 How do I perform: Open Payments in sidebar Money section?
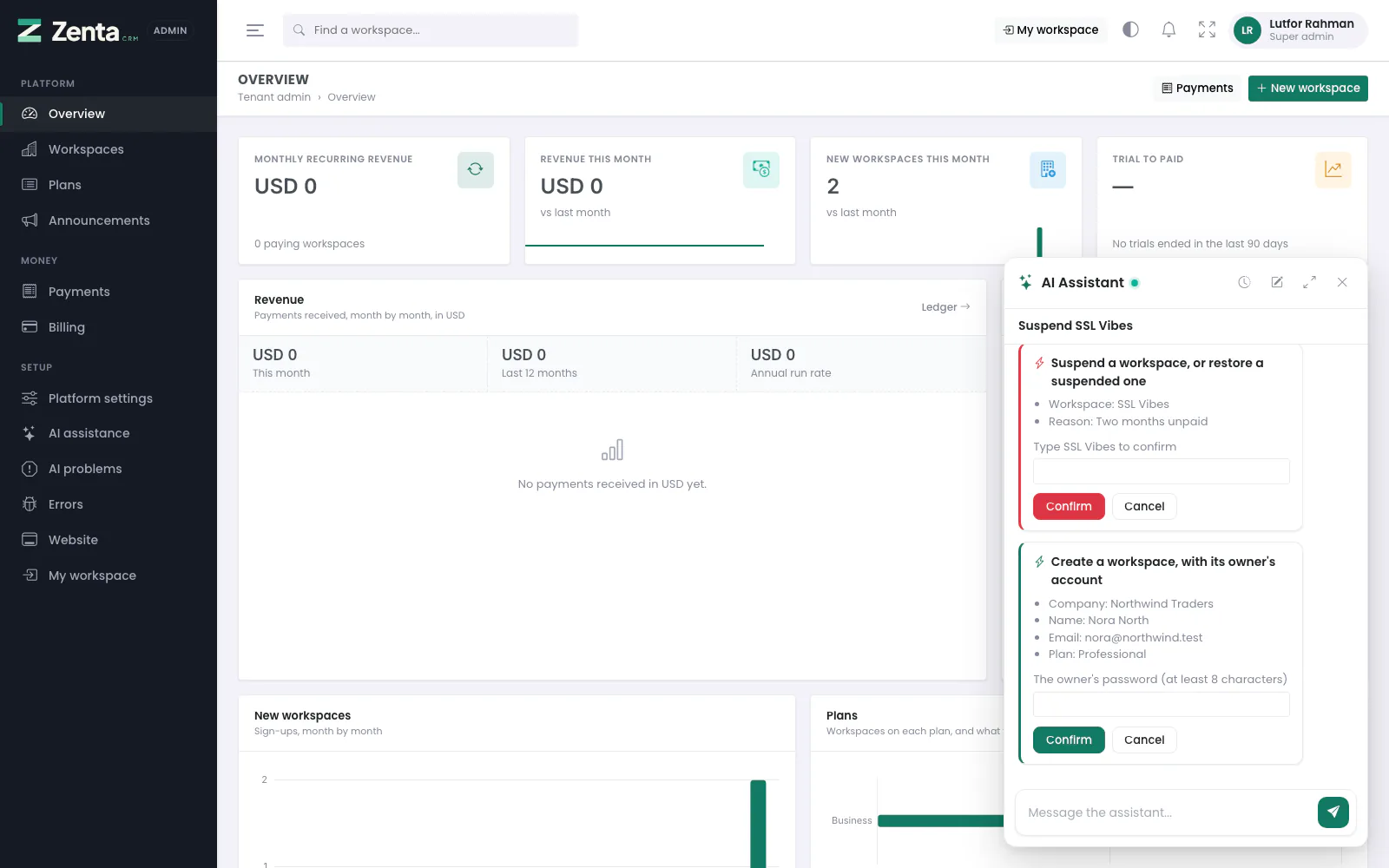(x=109, y=292)
